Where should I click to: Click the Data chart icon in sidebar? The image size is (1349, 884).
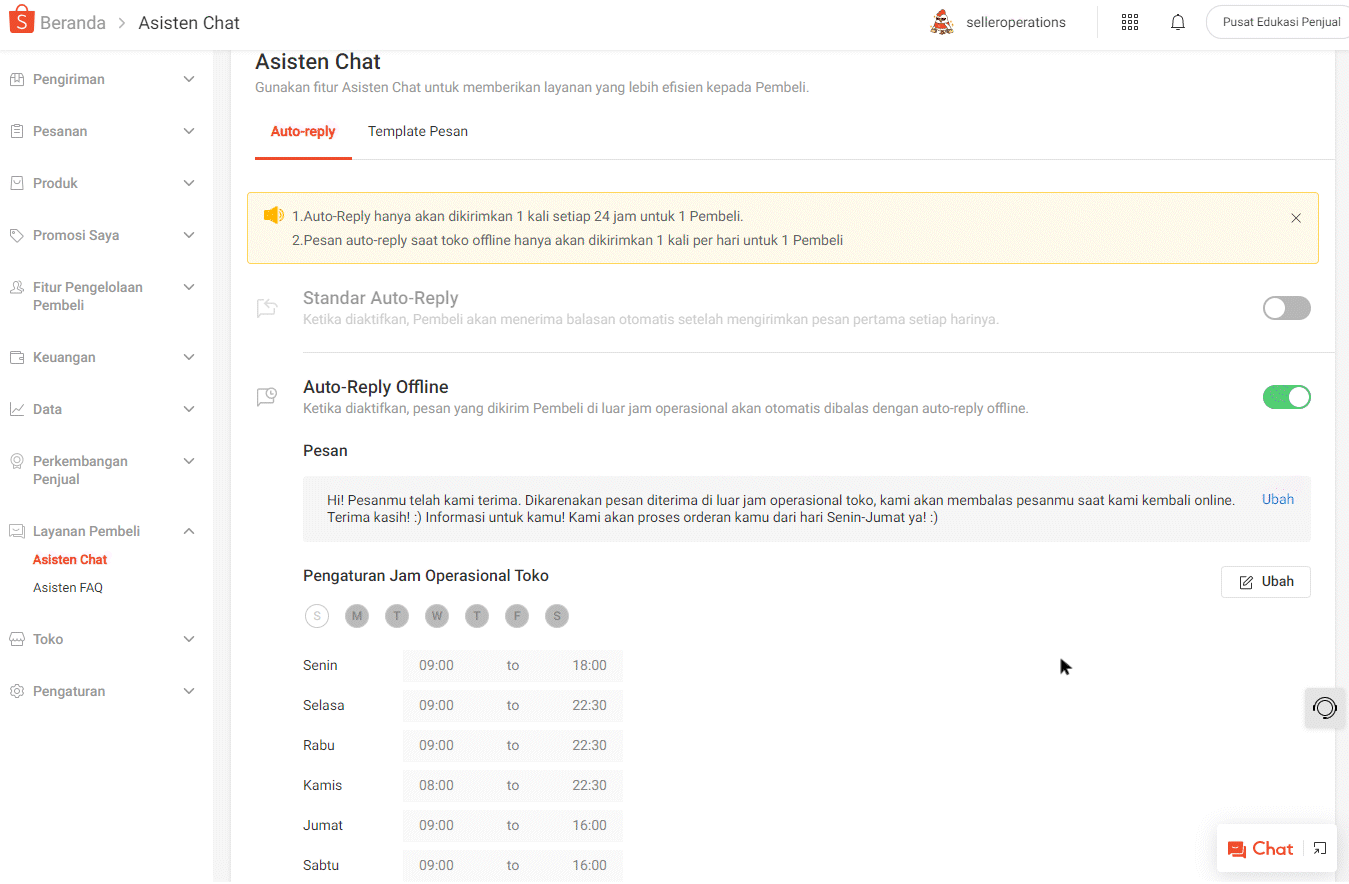click(16, 409)
